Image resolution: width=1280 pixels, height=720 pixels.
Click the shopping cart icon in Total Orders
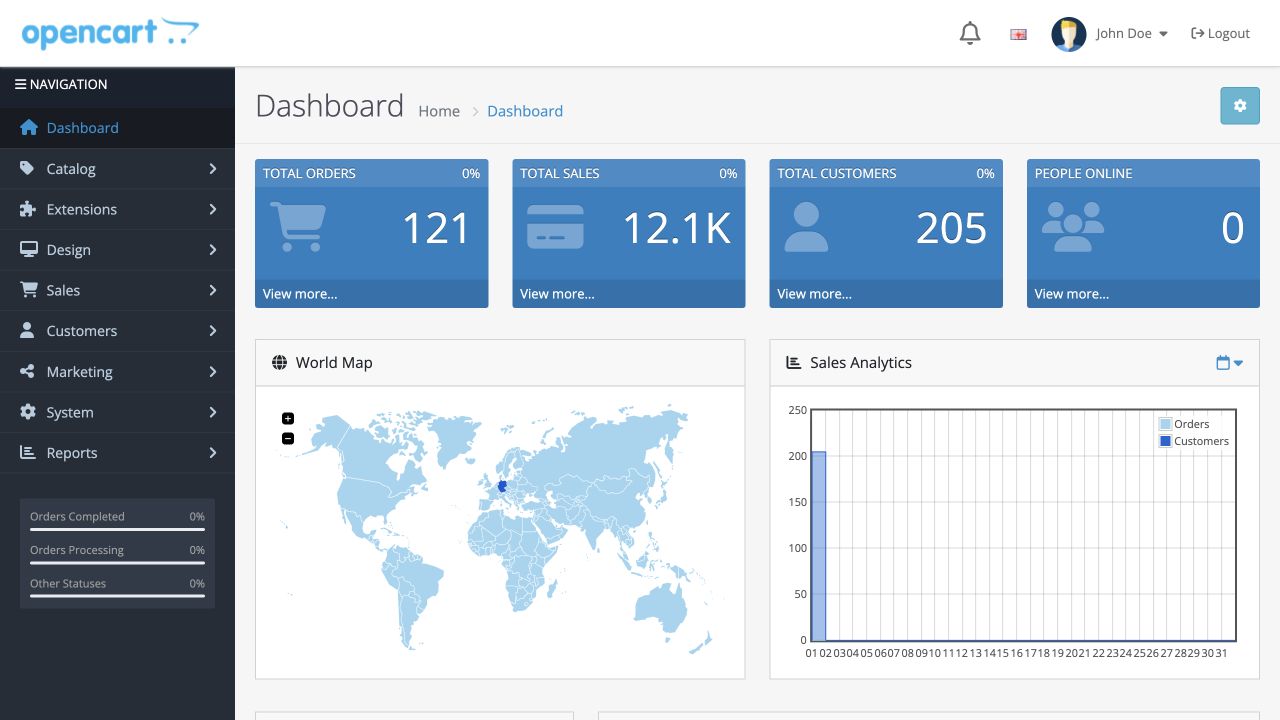pyautogui.click(x=298, y=227)
